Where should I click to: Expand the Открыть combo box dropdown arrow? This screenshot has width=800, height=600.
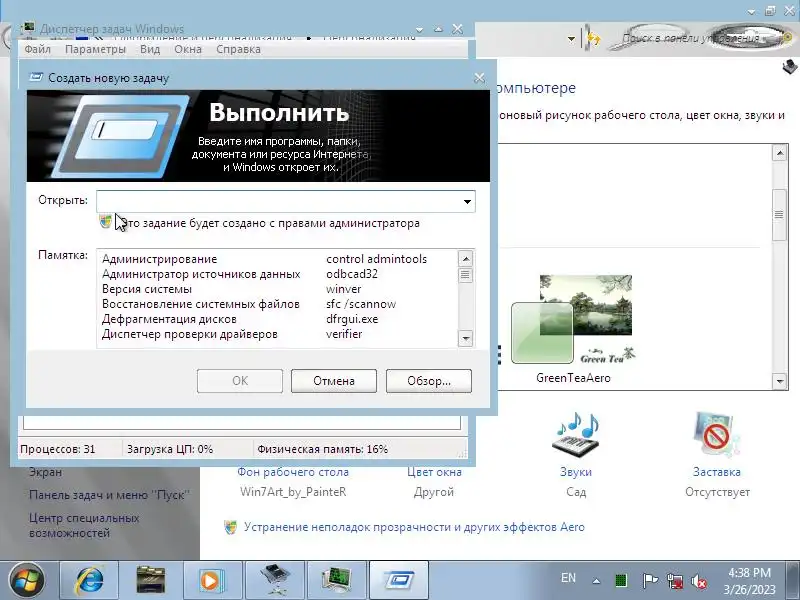point(467,202)
